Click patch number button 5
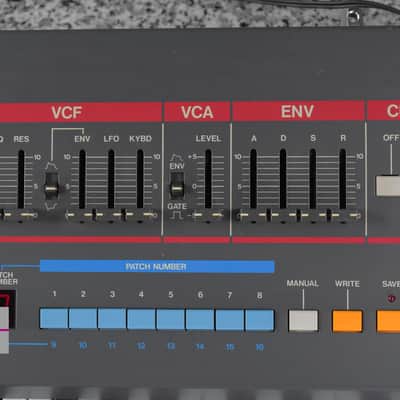This screenshot has height=400, width=400. pyautogui.click(x=171, y=319)
